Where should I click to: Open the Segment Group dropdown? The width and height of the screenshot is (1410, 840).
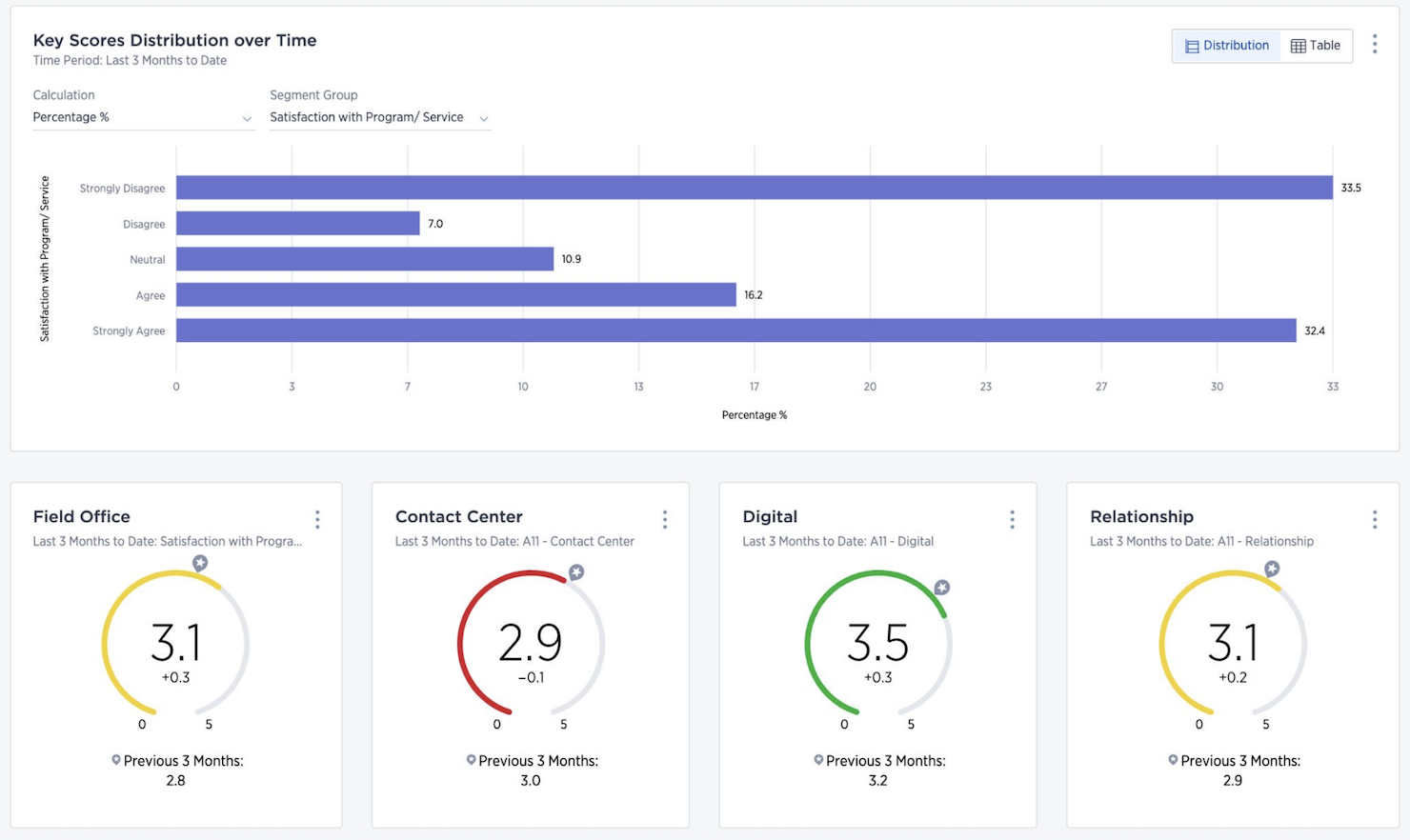tap(379, 117)
